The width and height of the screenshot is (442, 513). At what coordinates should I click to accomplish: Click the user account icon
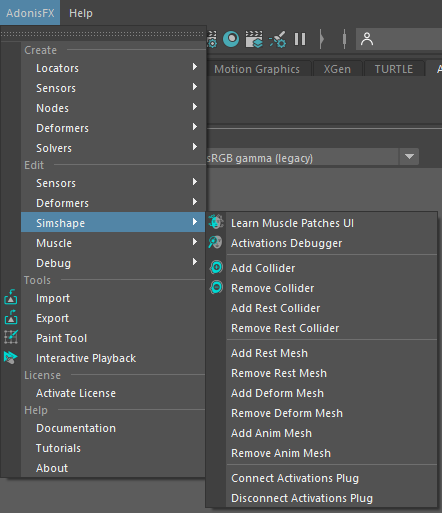pyautogui.click(x=367, y=39)
